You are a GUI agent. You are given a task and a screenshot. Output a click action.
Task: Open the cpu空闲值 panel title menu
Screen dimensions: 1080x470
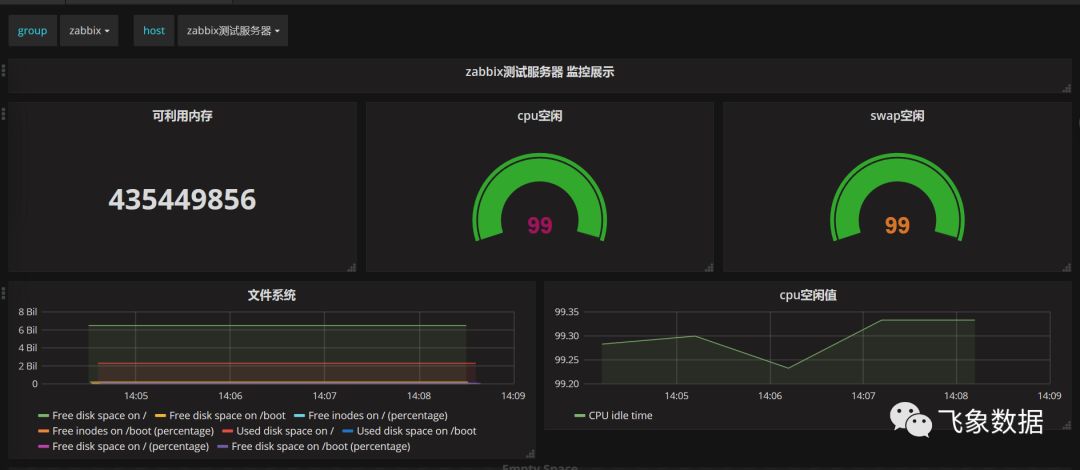[x=808, y=295]
